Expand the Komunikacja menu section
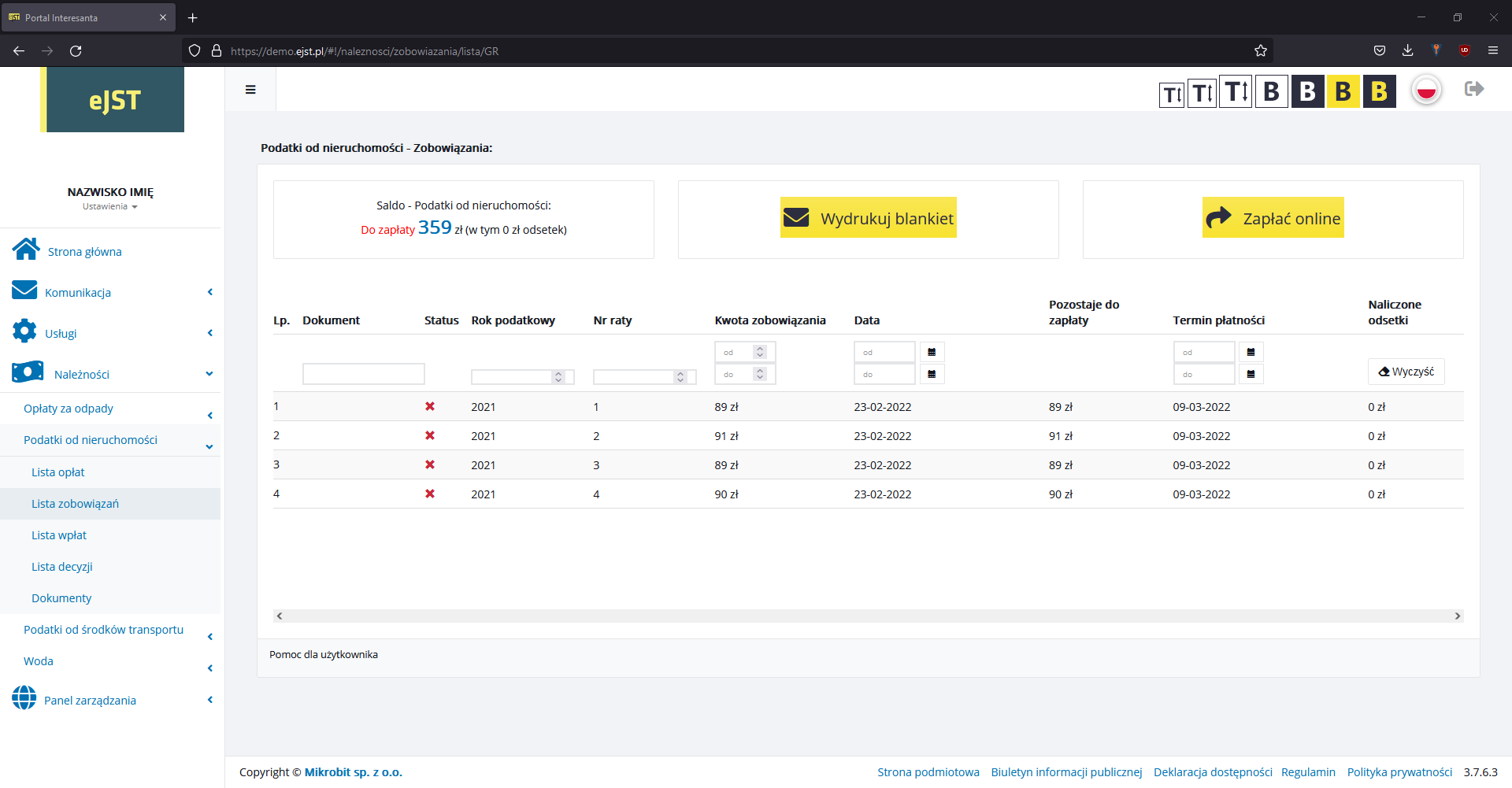The height and width of the screenshot is (788, 1512). [78, 293]
